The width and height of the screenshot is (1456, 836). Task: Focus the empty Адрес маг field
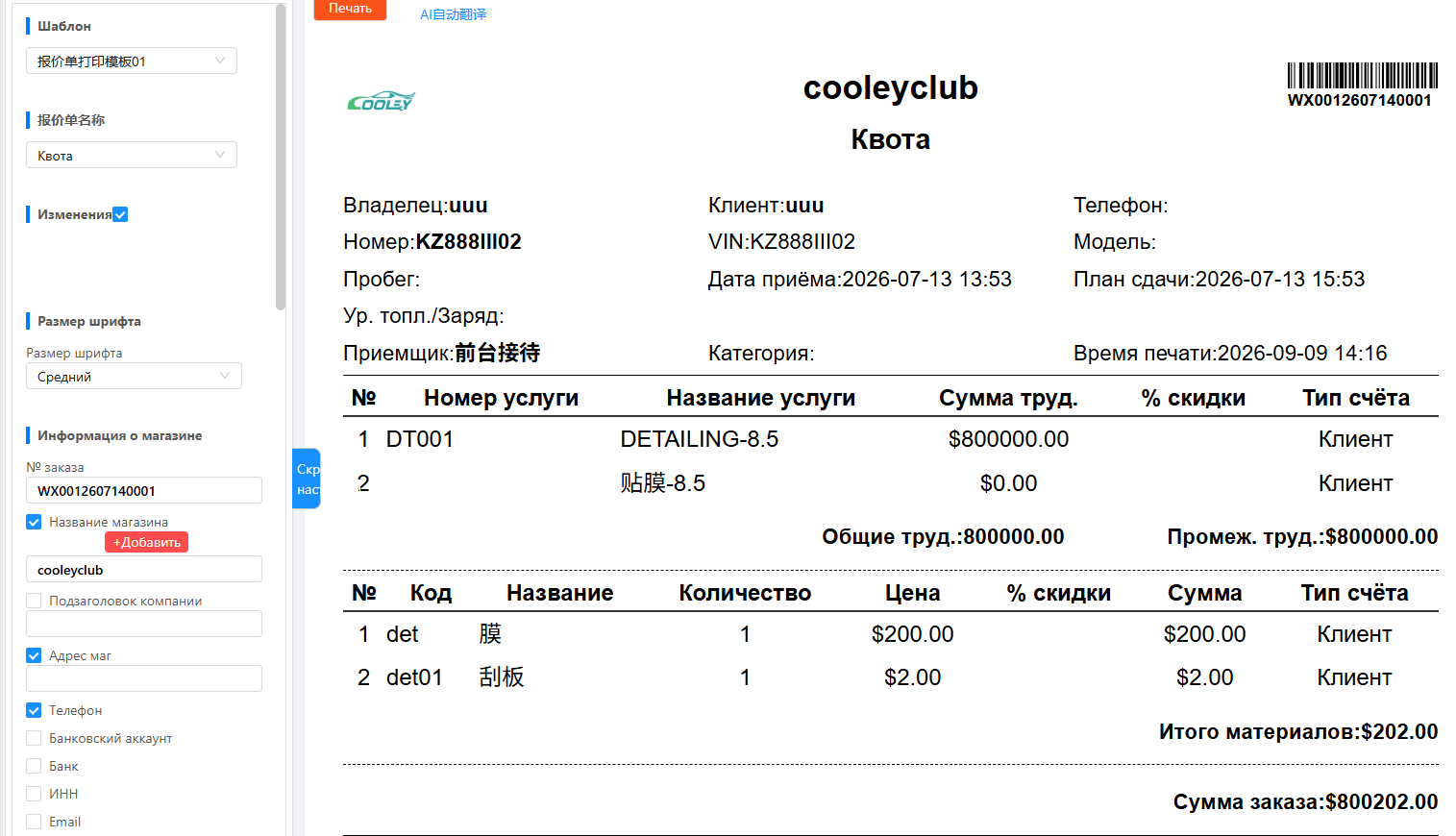coord(144,678)
